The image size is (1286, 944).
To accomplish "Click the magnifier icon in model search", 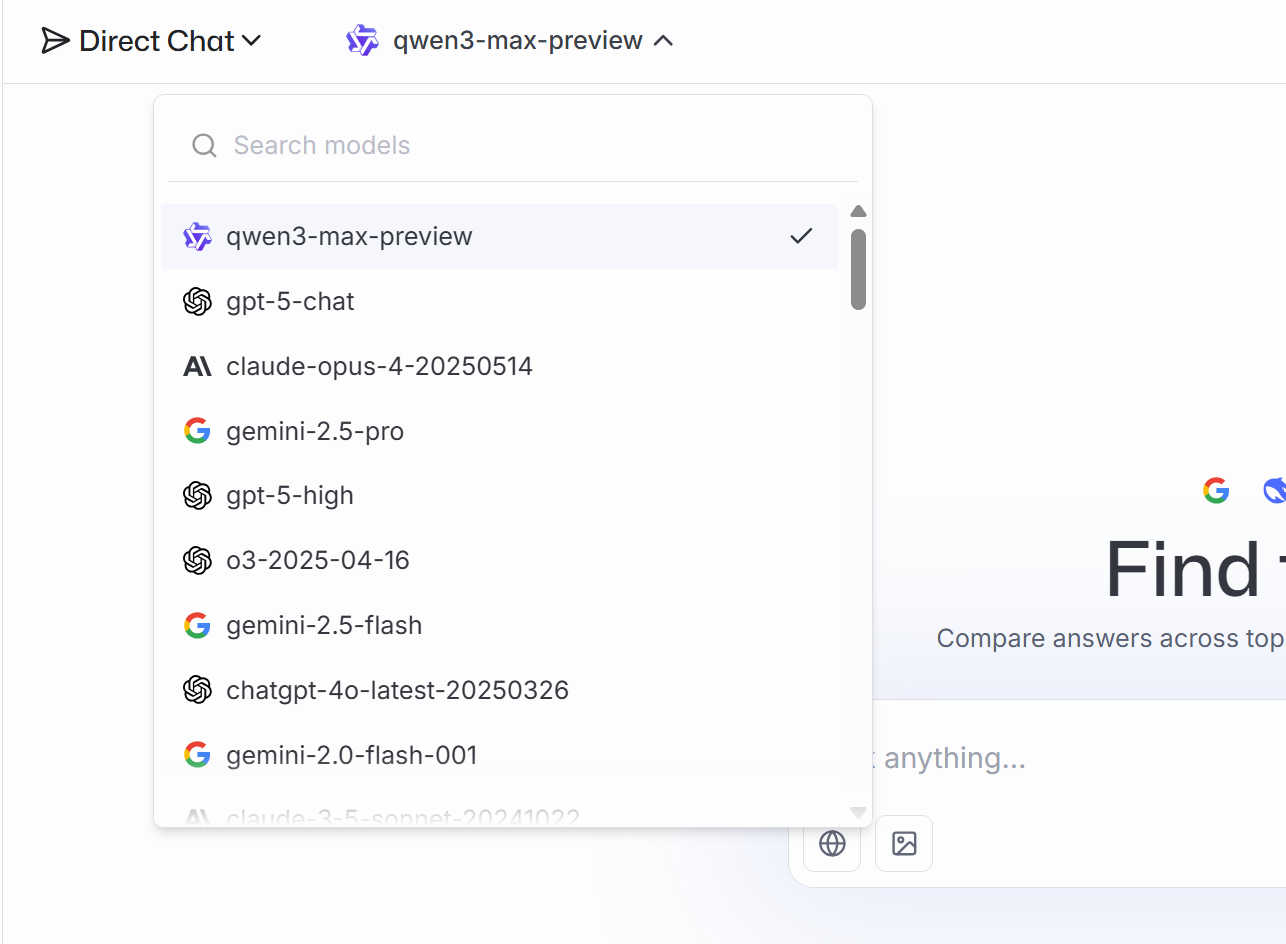I will click(x=204, y=146).
